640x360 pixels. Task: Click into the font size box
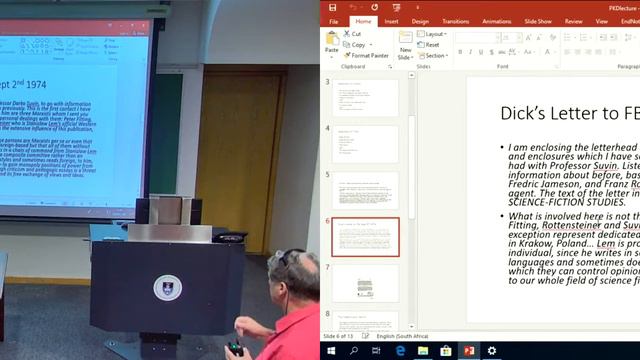coord(508,38)
